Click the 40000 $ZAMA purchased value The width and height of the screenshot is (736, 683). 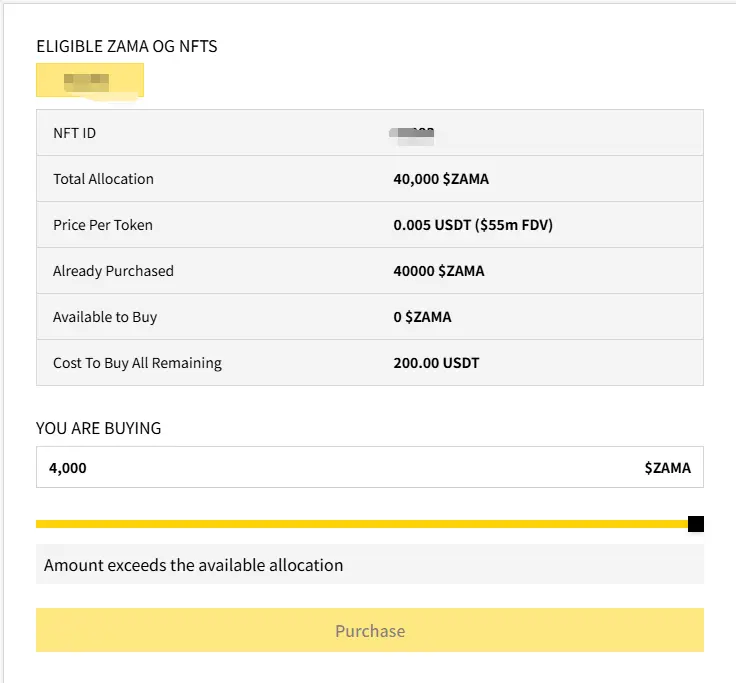439,271
